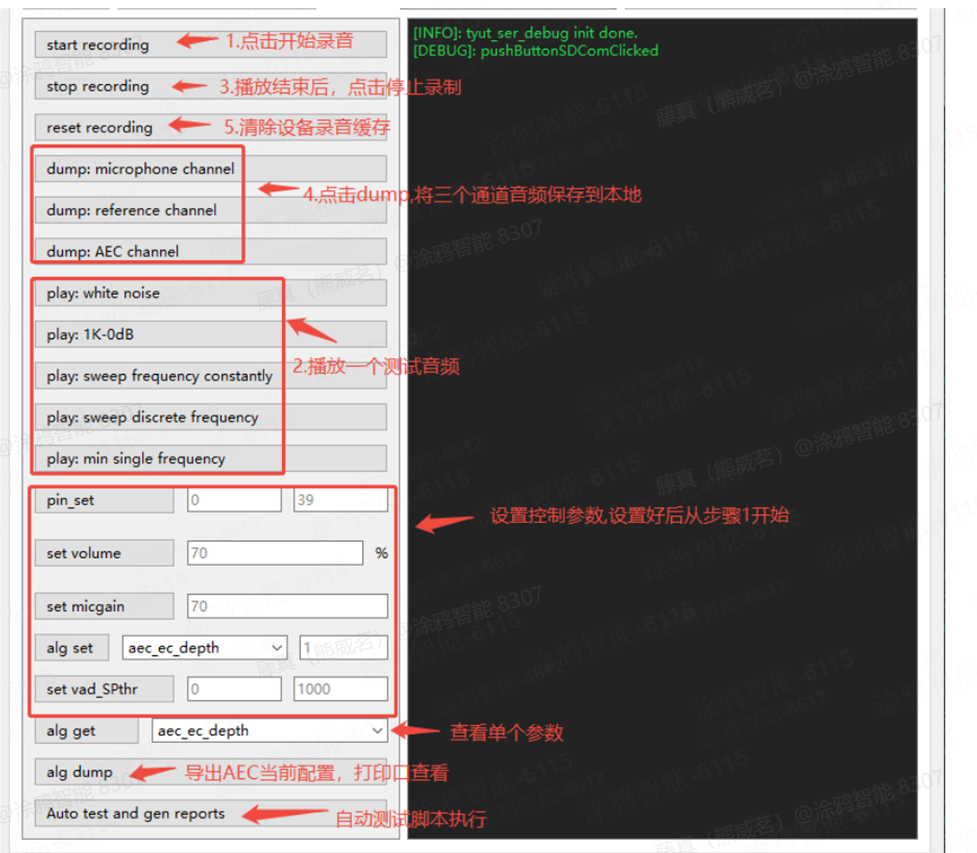Dump the microphone channel audio

140,169
